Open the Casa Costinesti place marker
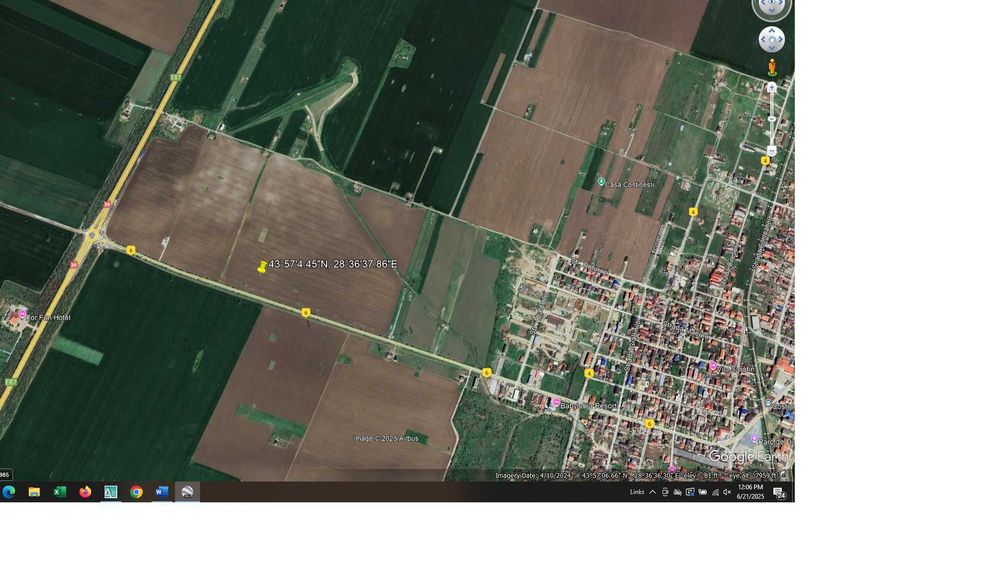The width and height of the screenshot is (1000, 563). [x=601, y=182]
